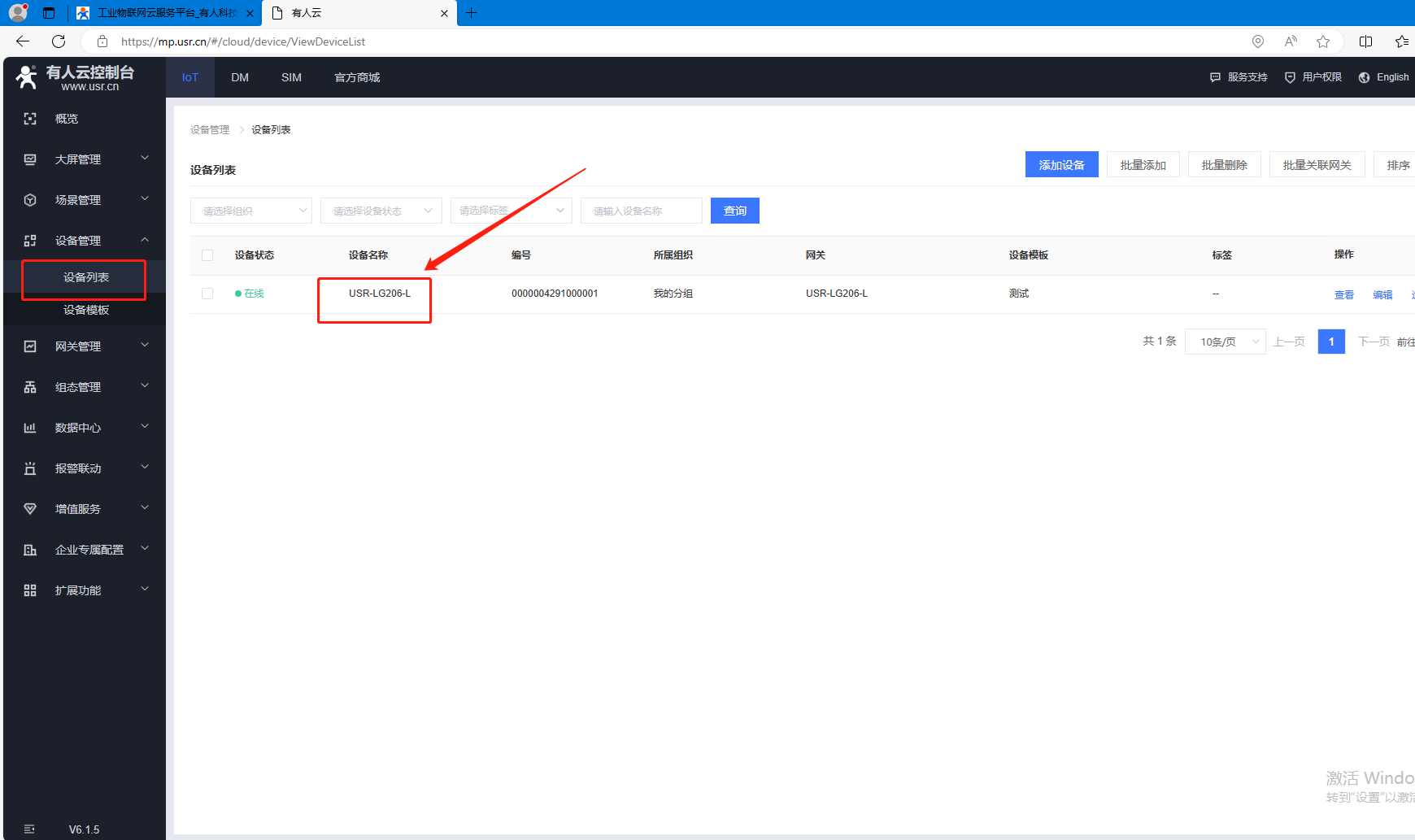Click the 下一页 pagination button

click(1374, 342)
